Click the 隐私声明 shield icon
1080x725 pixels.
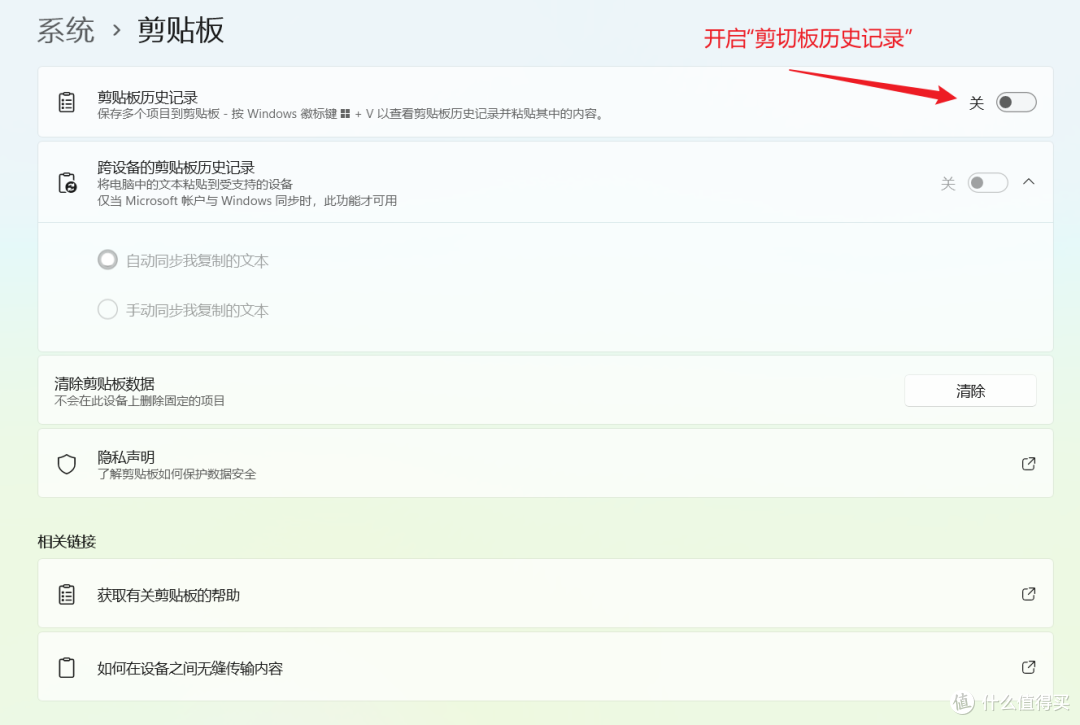point(67,464)
